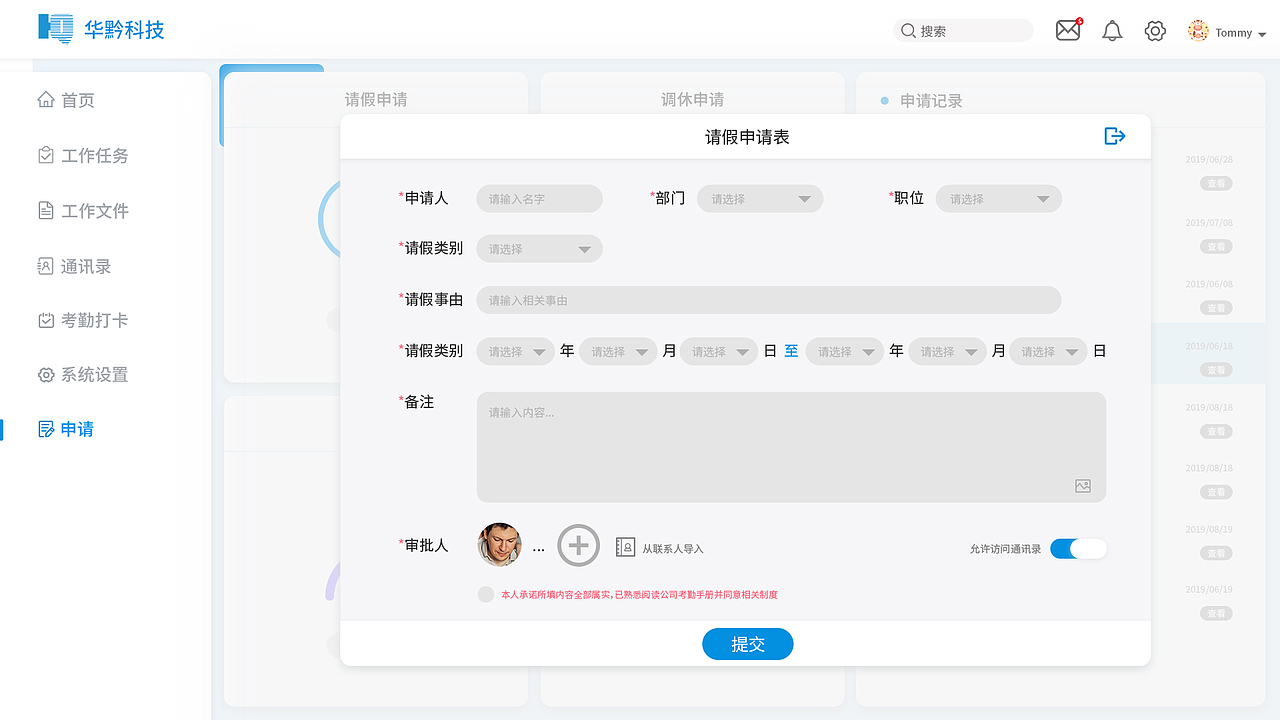Click the 2019/06/28 record date
This screenshot has width=1280, height=720.
pyautogui.click(x=1209, y=159)
